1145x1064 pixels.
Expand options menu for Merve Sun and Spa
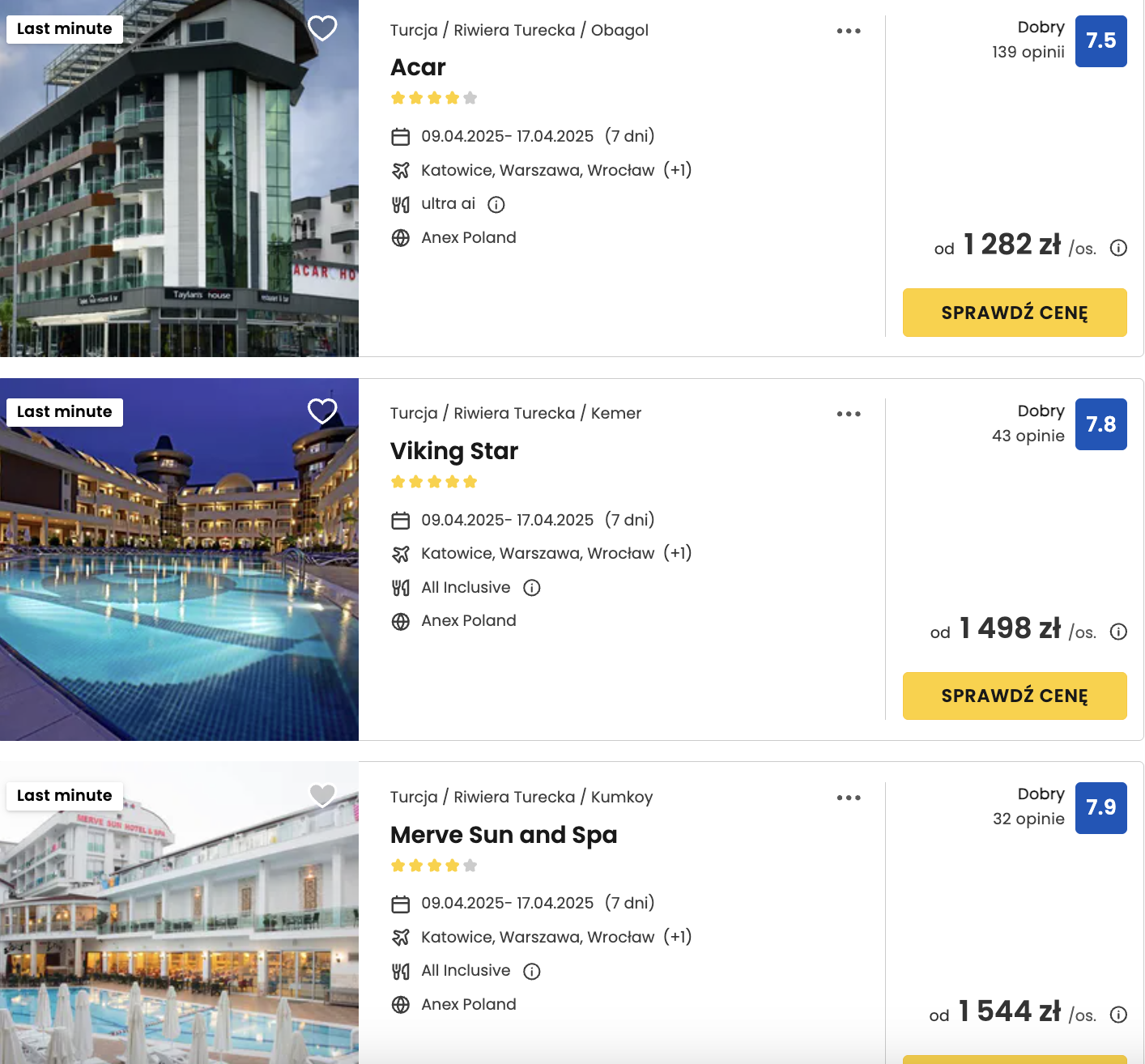click(x=849, y=798)
